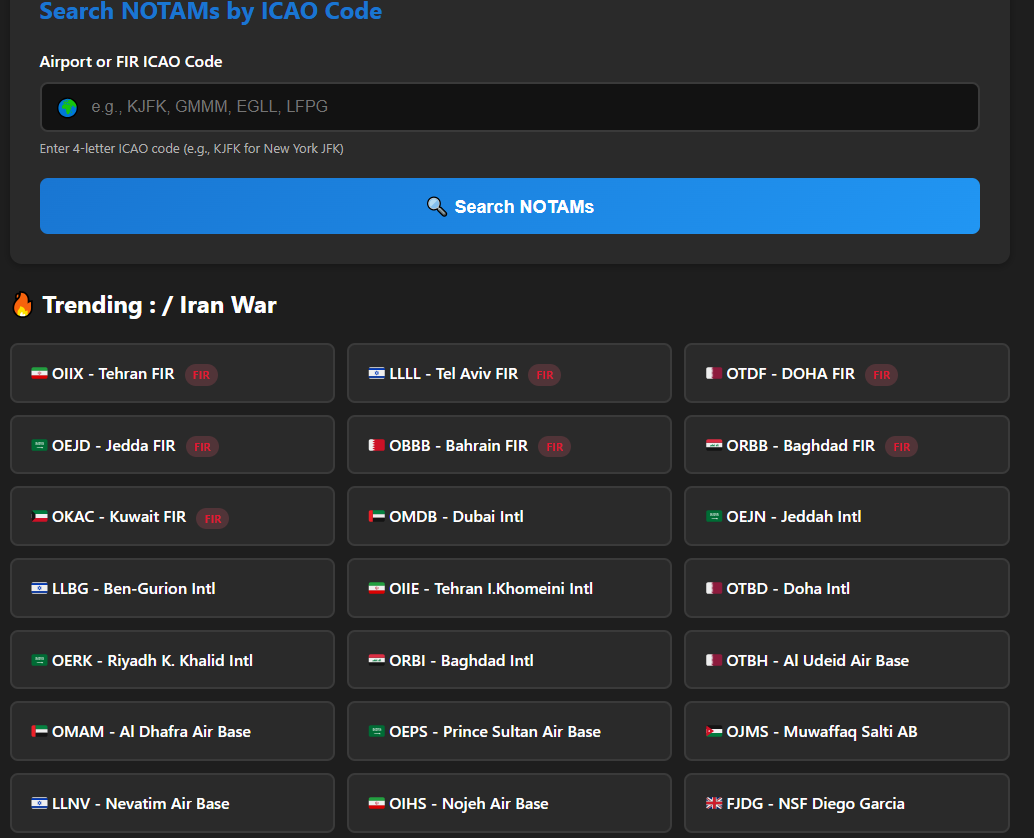The image size is (1034, 838).
Task: Click the ICAO code input field
Action: pyautogui.click(x=509, y=107)
